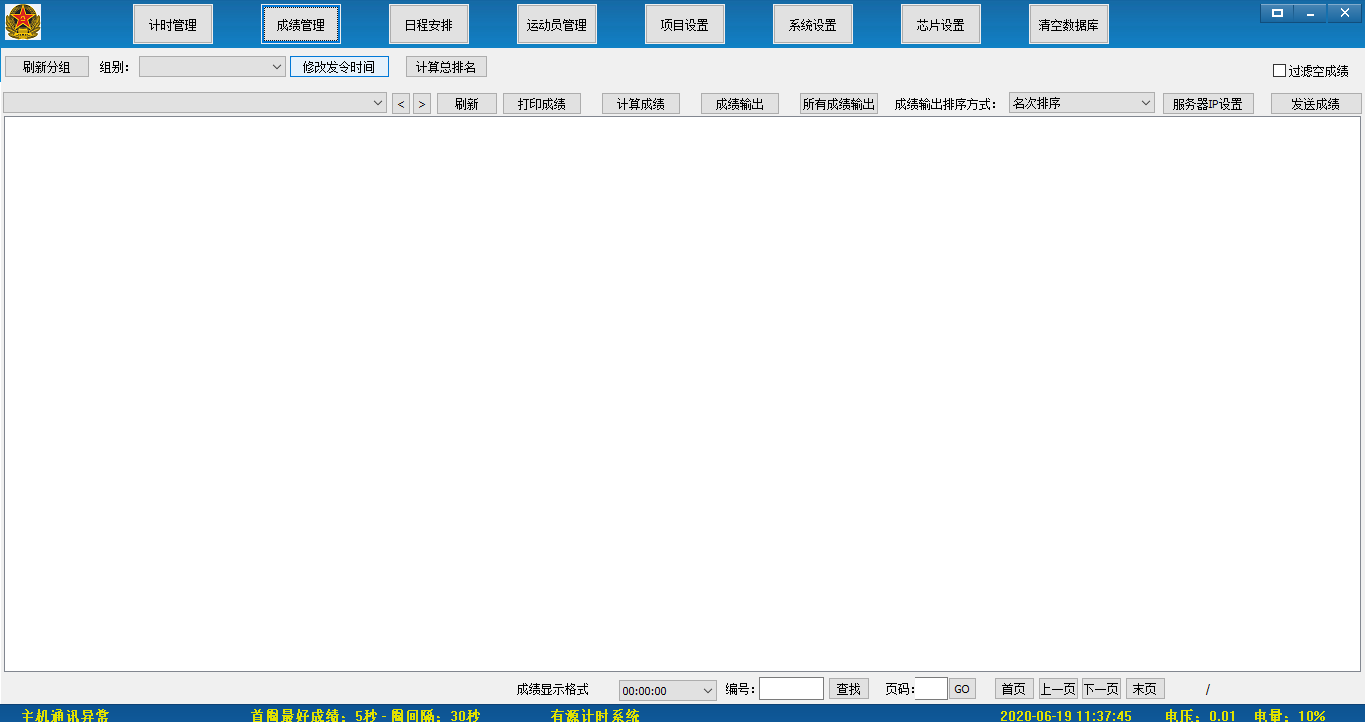
Task: Click the 成绩输出 button
Action: click(740, 104)
